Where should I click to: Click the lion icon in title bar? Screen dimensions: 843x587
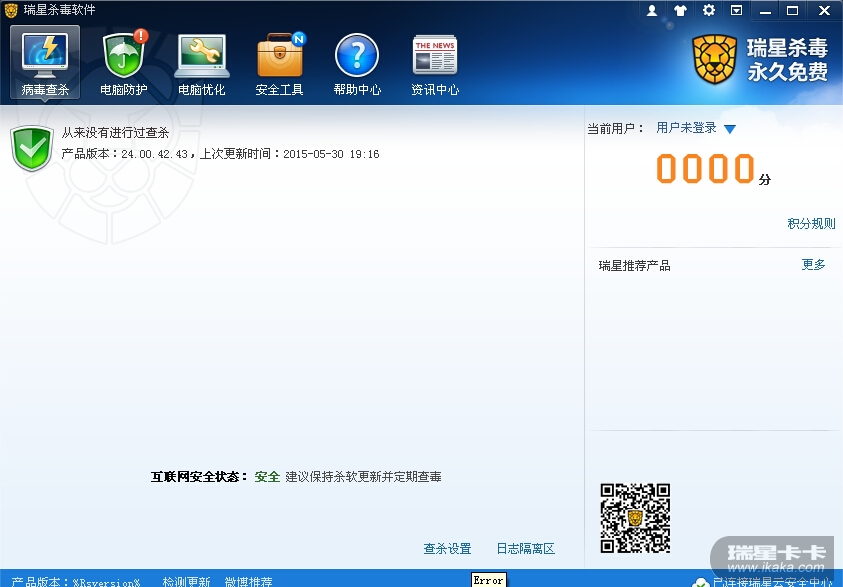(x=11, y=10)
